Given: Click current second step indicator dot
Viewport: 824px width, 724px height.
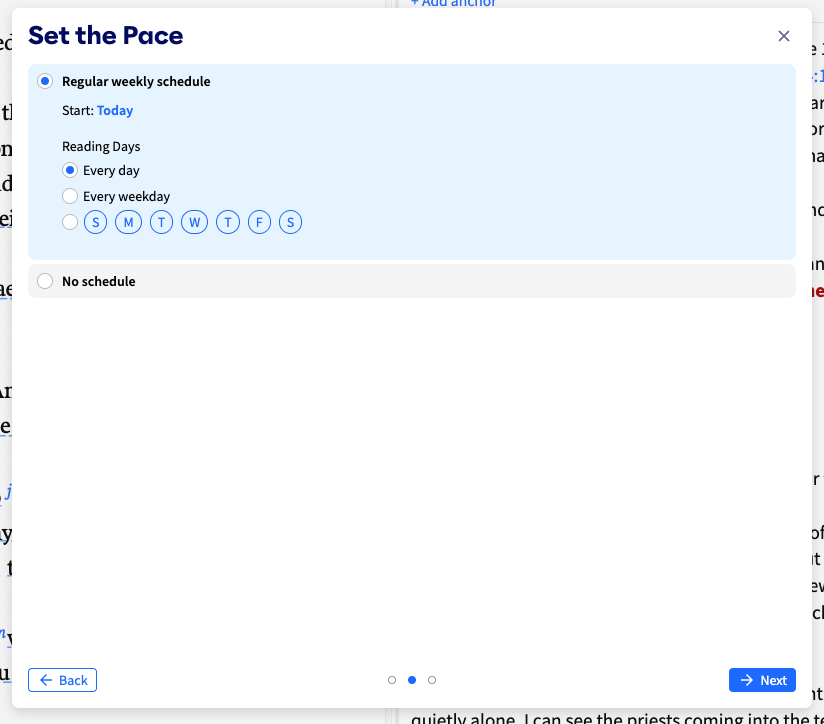Looking at the screenshot, I should [x=412, y=680].
